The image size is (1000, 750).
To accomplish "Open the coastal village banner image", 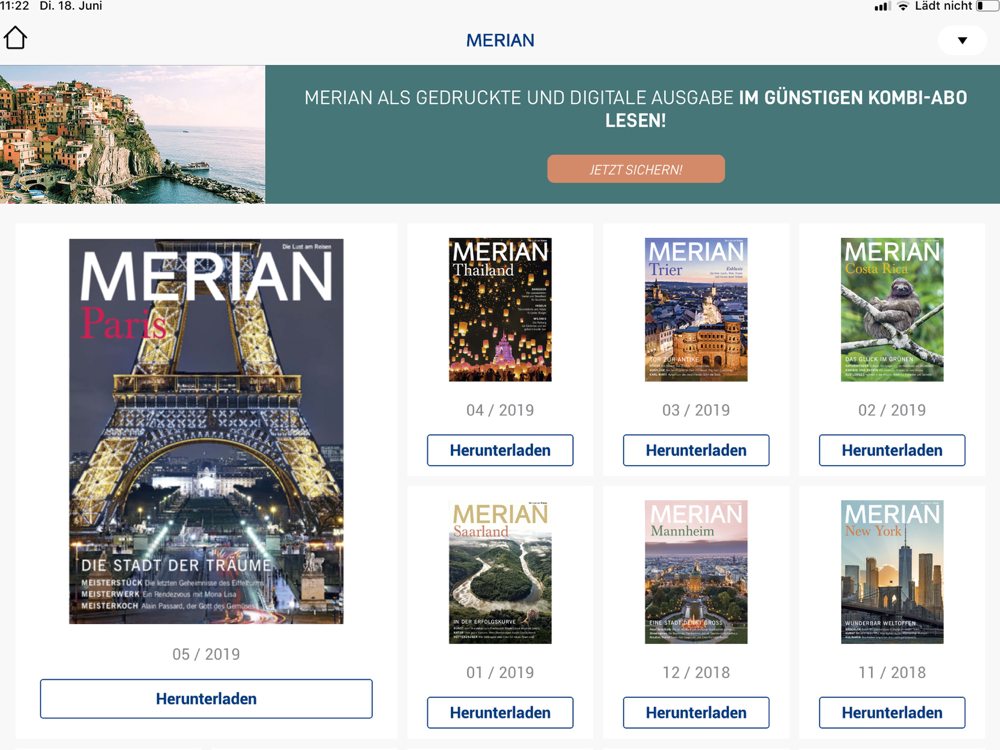I will pyautogui.click(x=132, y=134).
